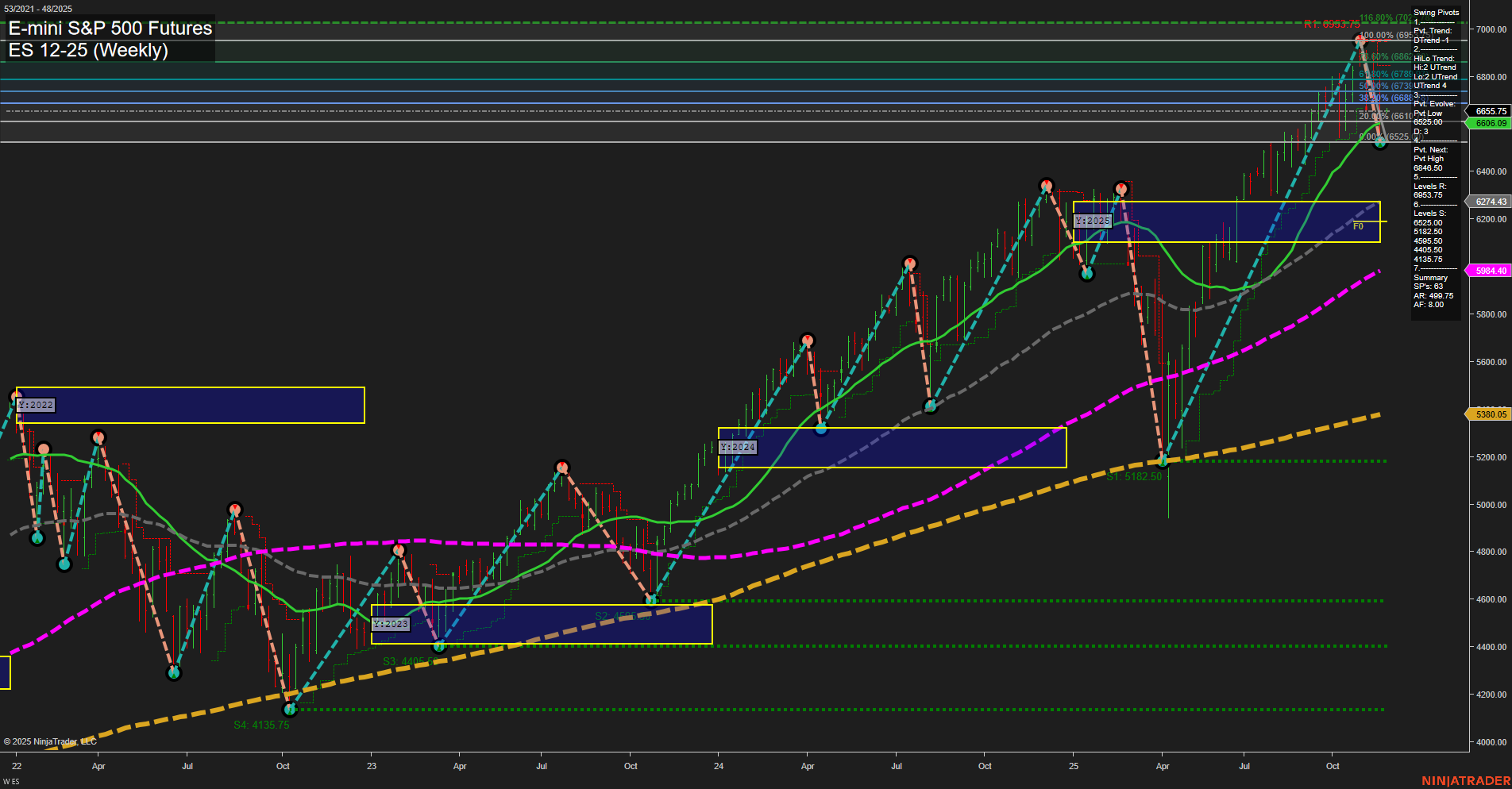Select the W ES tab at bottom left
The image size is (1512, 789).
tap(11, 780)
